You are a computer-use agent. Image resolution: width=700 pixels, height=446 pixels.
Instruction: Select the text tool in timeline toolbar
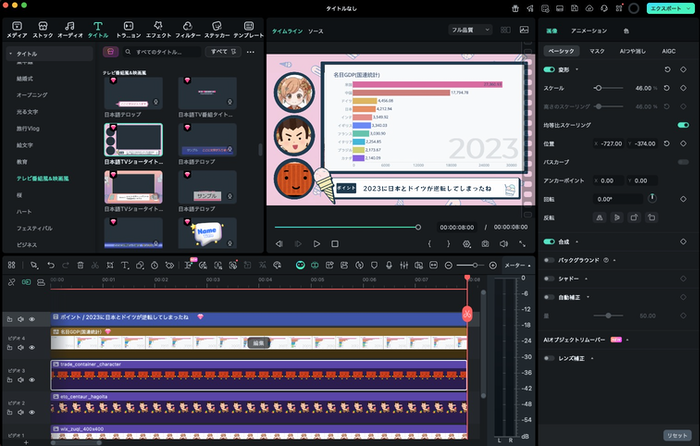pyautogui.click(x=124, y=265)
